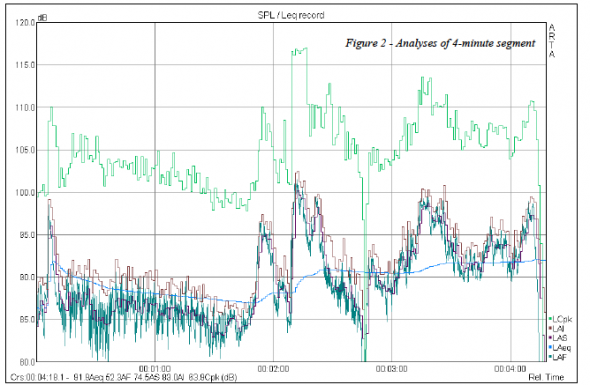Click the 95.0 y-axis value

tap(26, 235)
